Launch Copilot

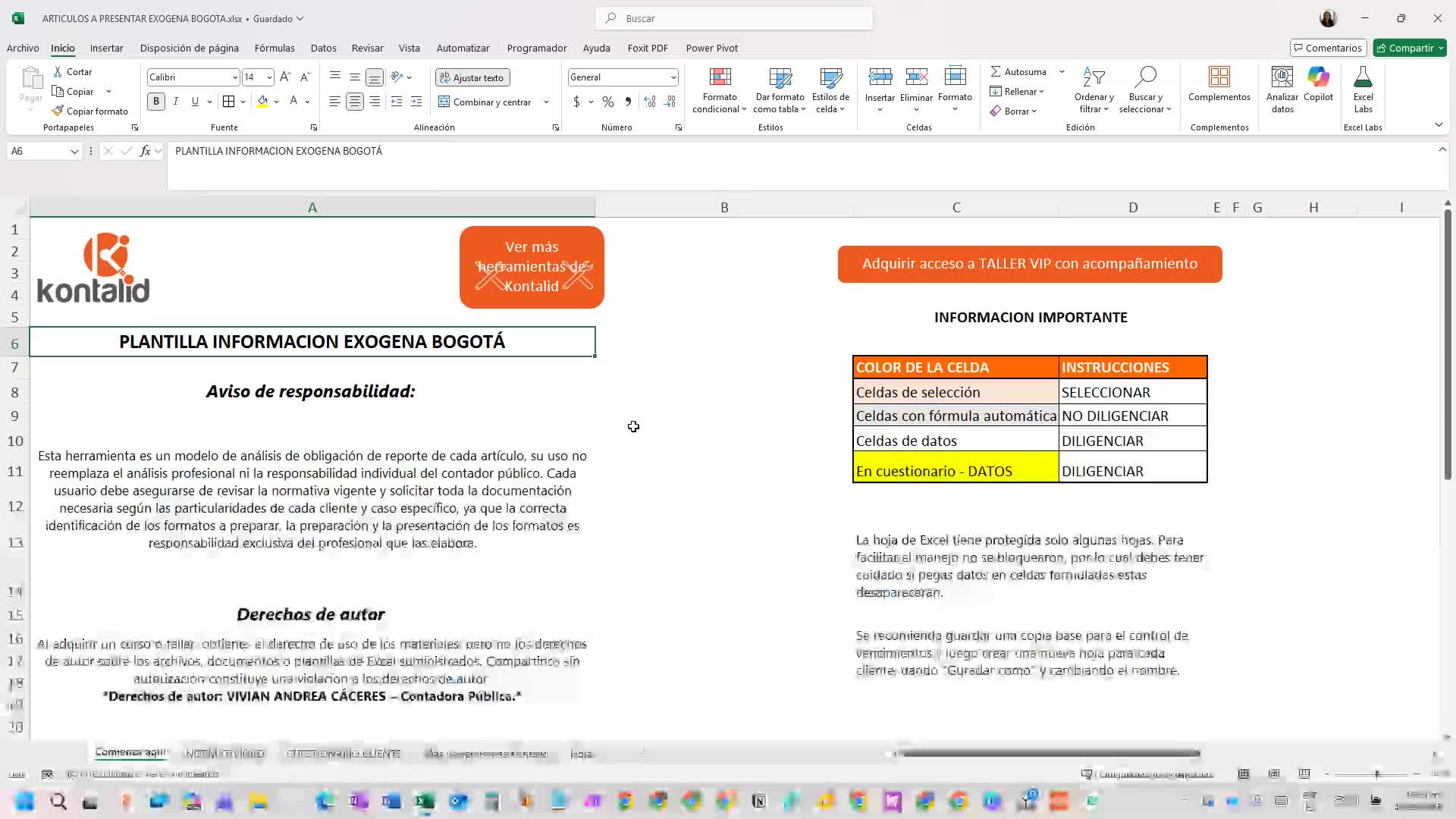click(x=1318, y=84)
